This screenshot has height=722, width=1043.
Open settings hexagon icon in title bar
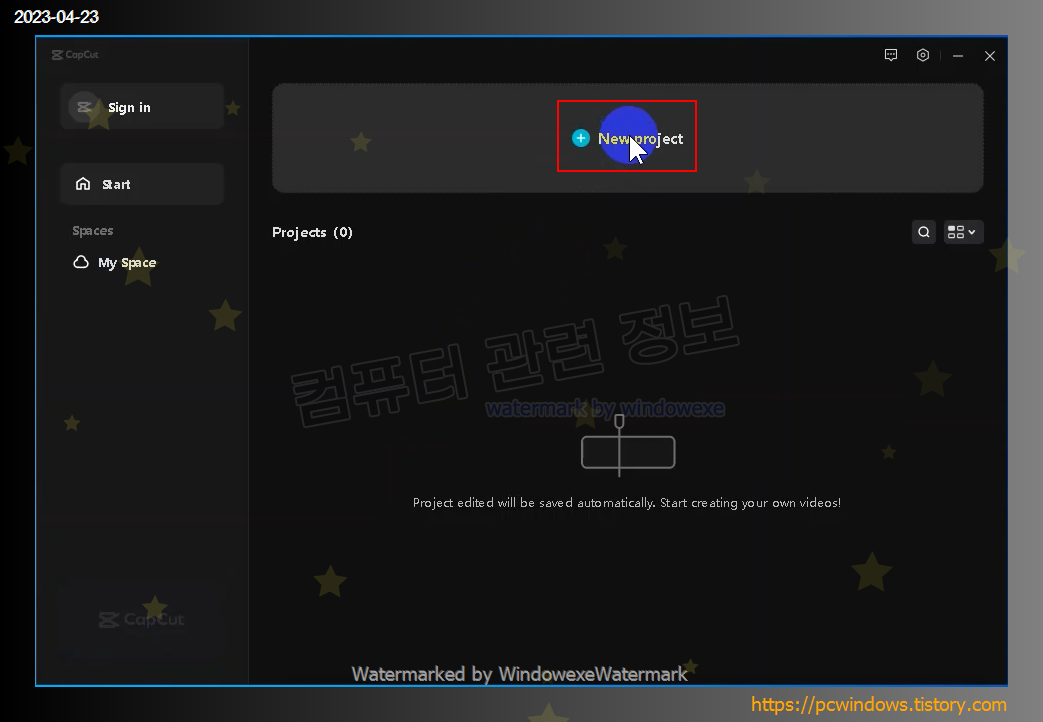point(923,55)
